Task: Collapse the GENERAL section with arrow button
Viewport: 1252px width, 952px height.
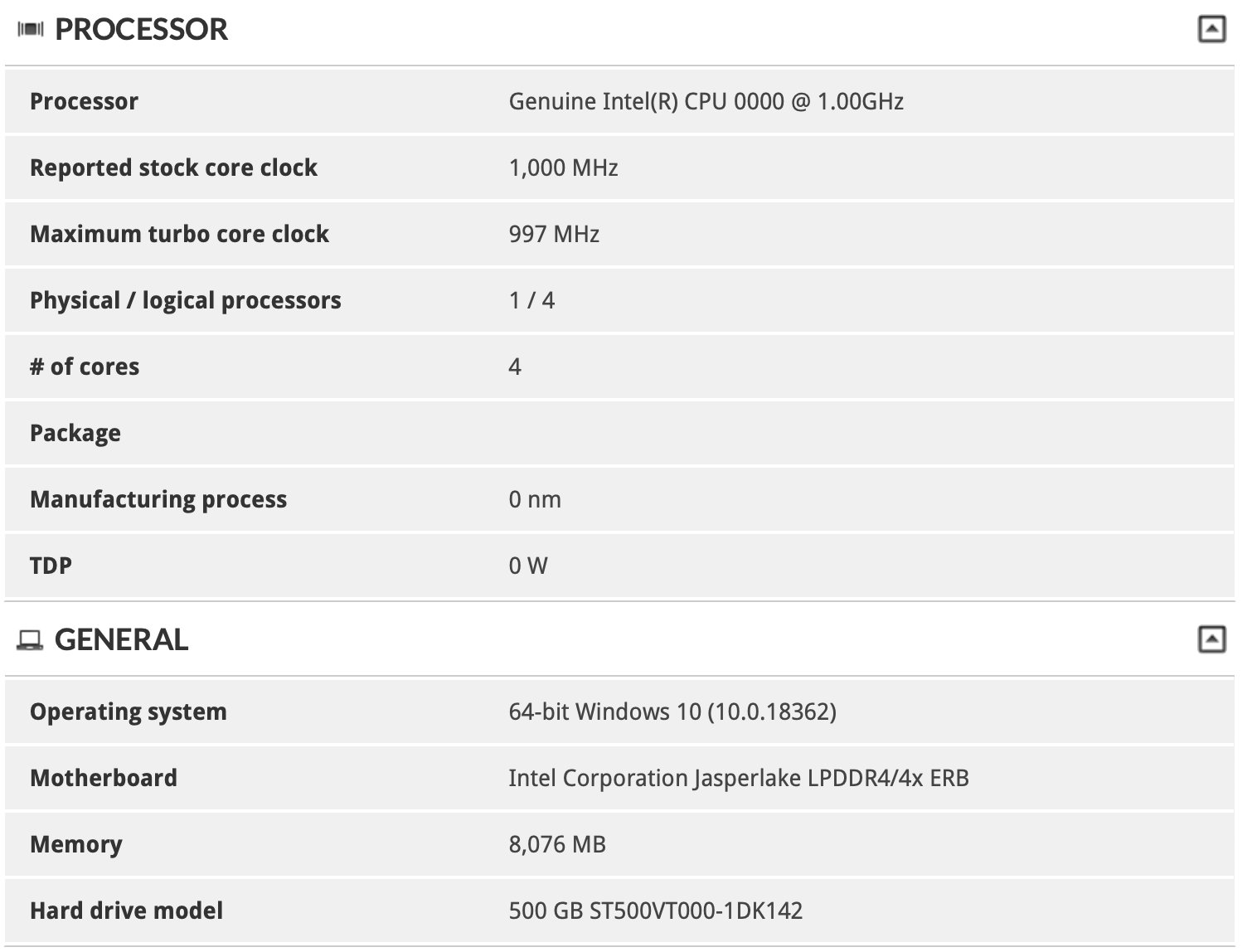Action: click(1212, 639)
